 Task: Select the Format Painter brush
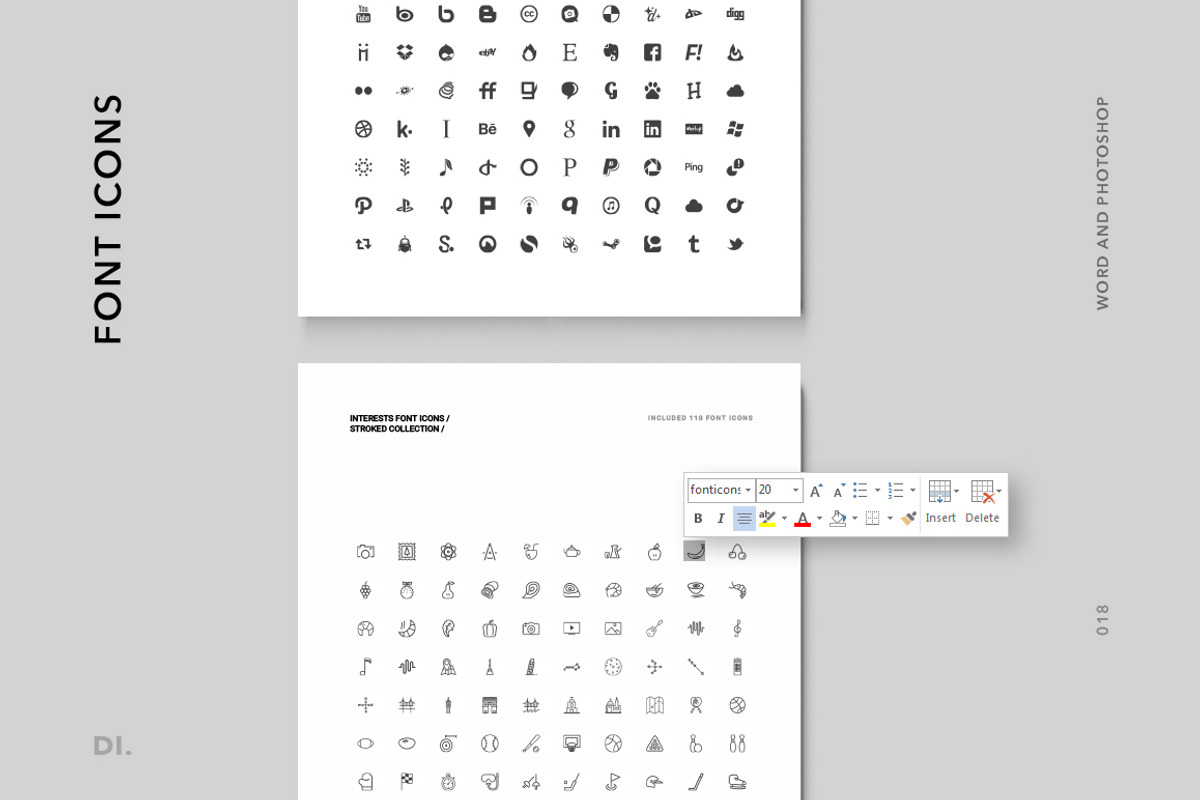point(908,518)
